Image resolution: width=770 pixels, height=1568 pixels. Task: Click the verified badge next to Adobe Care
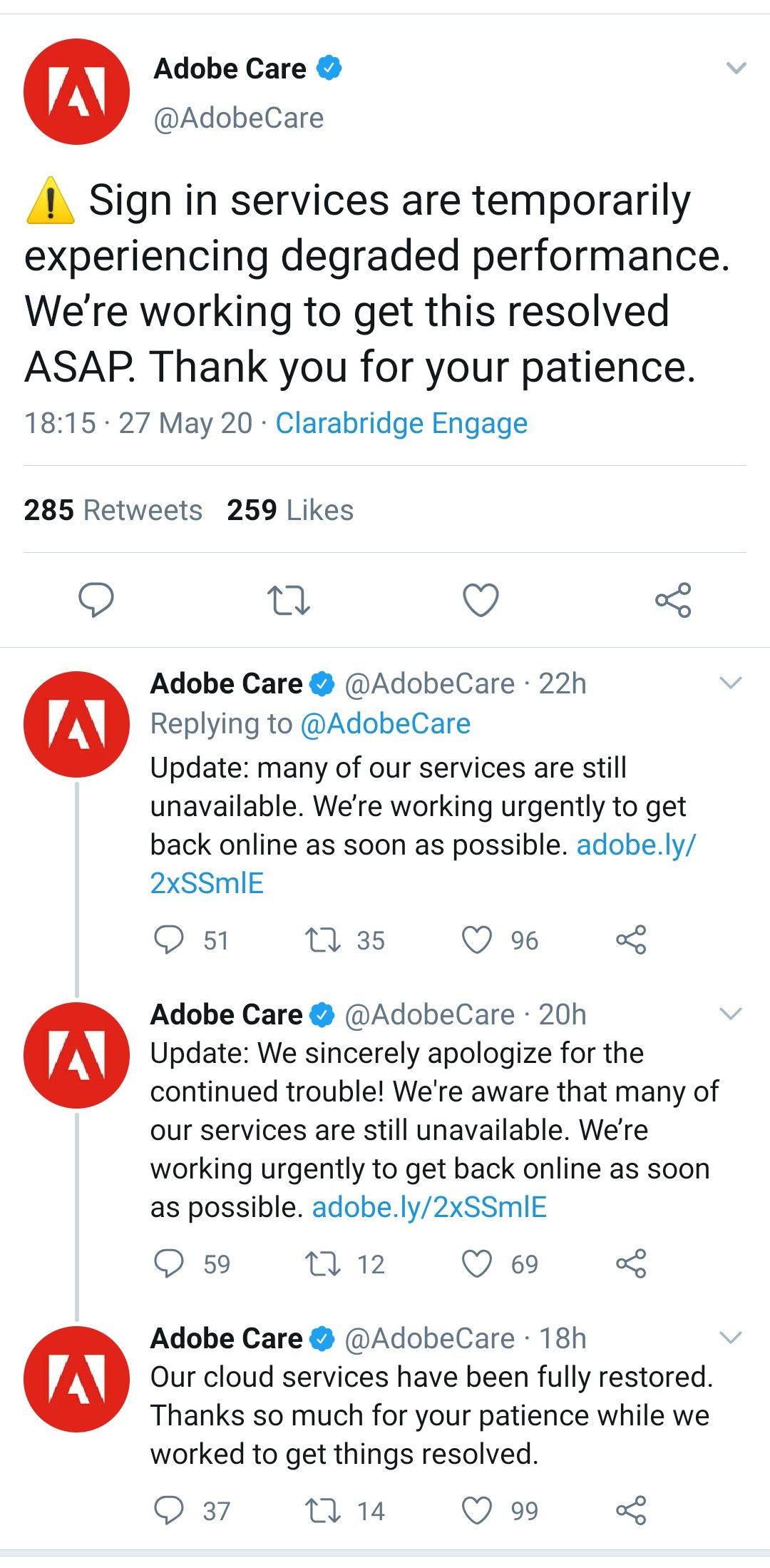pyautogui.click(x=329, y=68)
